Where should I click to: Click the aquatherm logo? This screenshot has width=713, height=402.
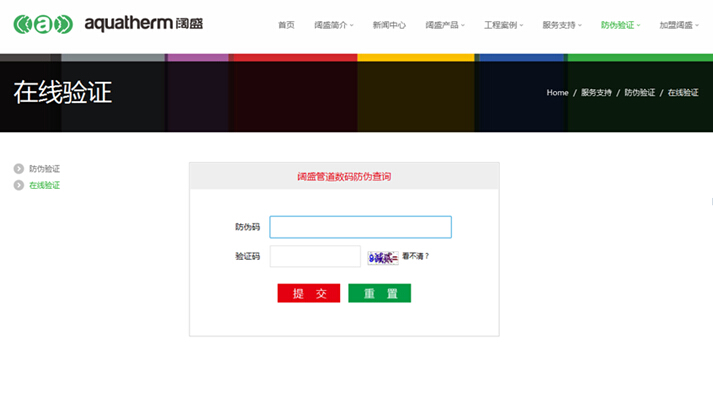pyautogui.click(x=108, y=24)
